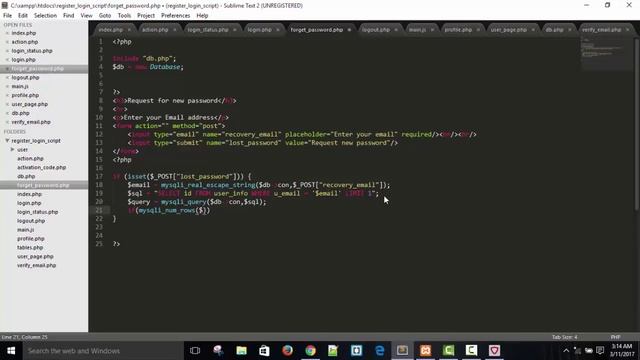This screenshot has height=360, width=640.
Task: Open the Preferences menu
Action: (176, 16)
